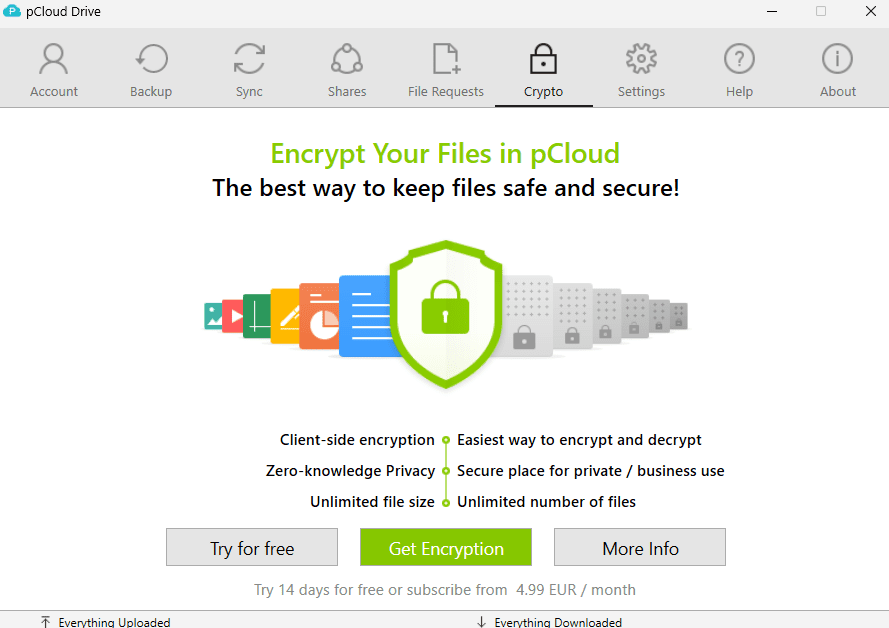Viewport: 889px width, 628px height.
Task: Click the Backup icon in toolbar
Action: click(151, 60)
